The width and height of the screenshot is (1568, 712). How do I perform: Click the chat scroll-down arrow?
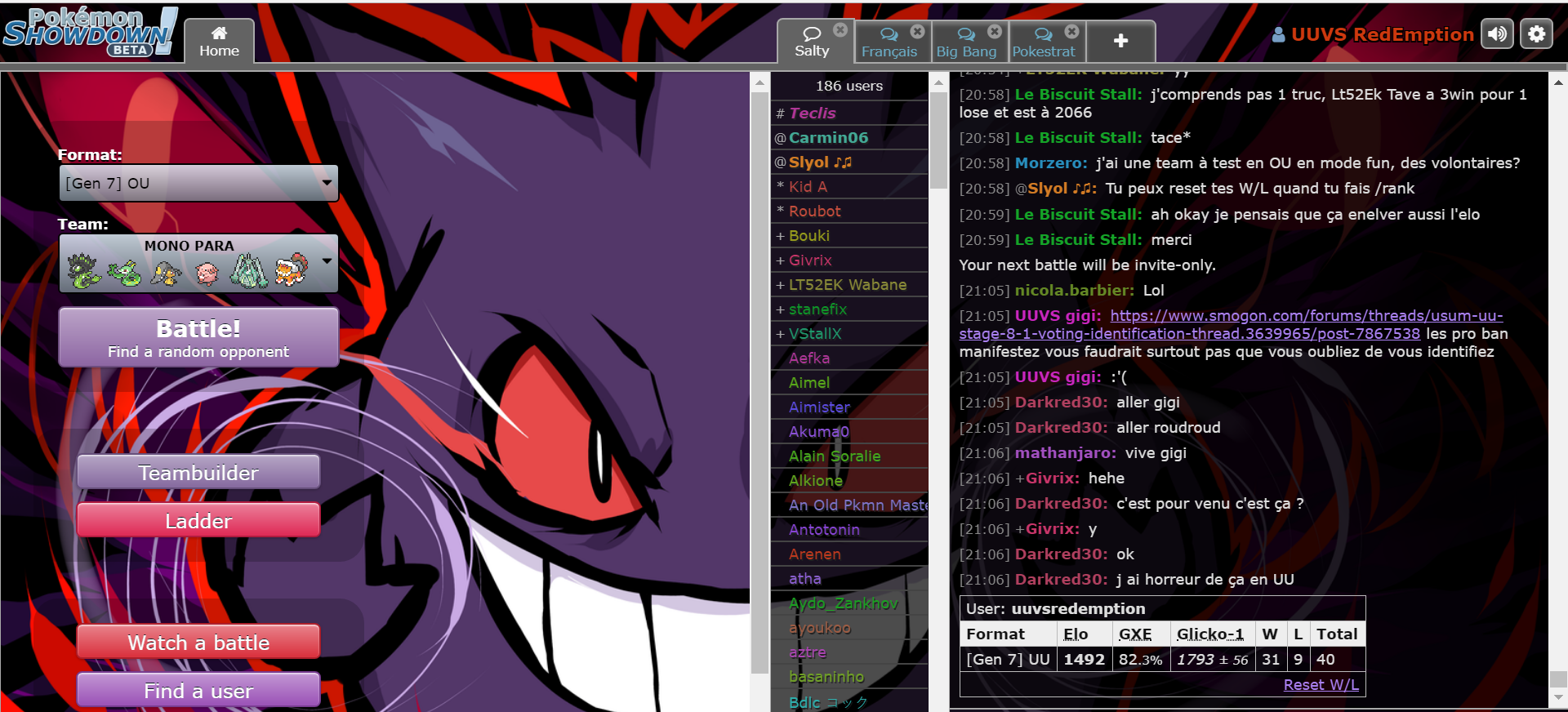point(1558,698)
